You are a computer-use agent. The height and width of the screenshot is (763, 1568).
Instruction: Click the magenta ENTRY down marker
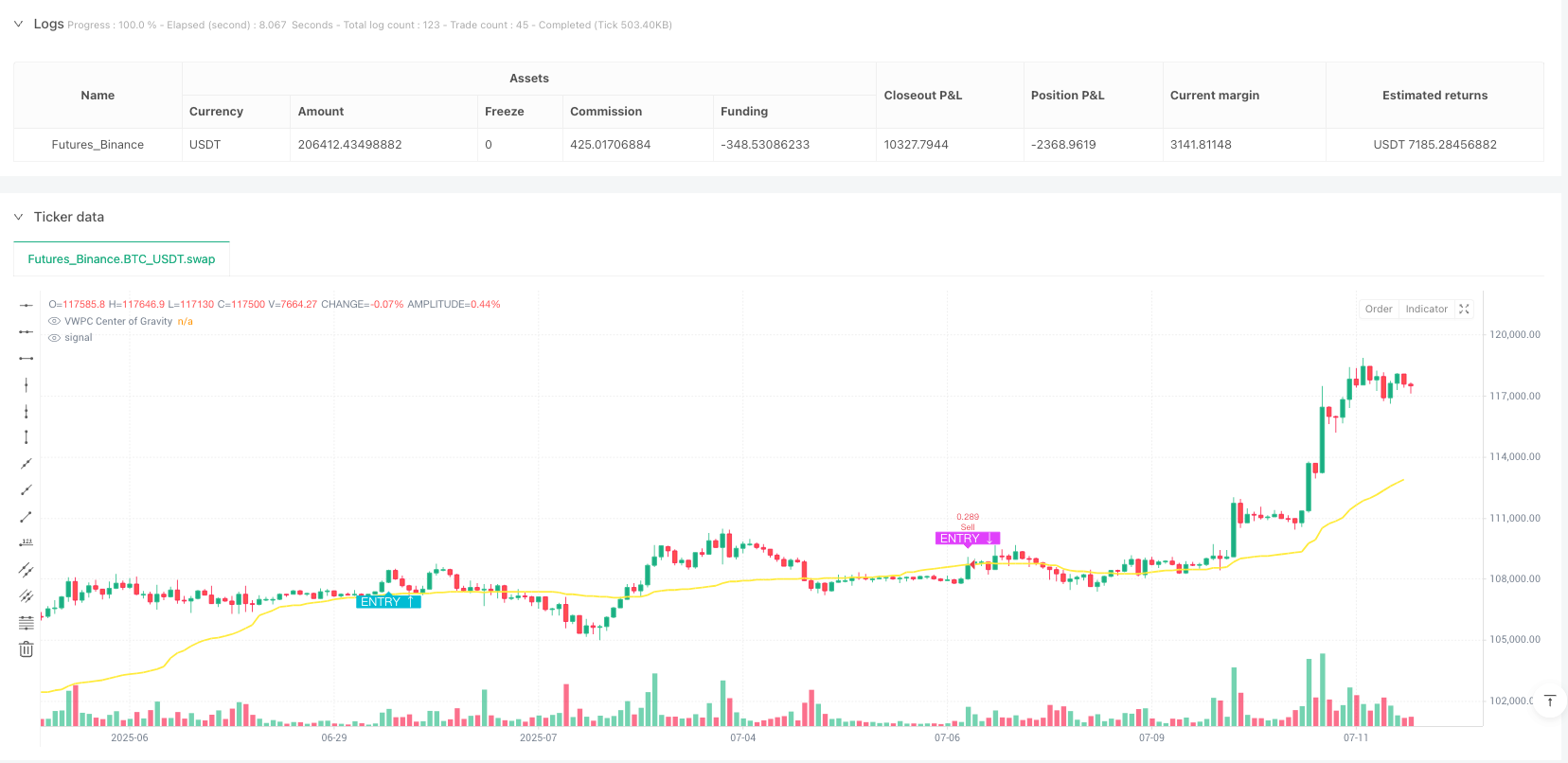(968, 539)
